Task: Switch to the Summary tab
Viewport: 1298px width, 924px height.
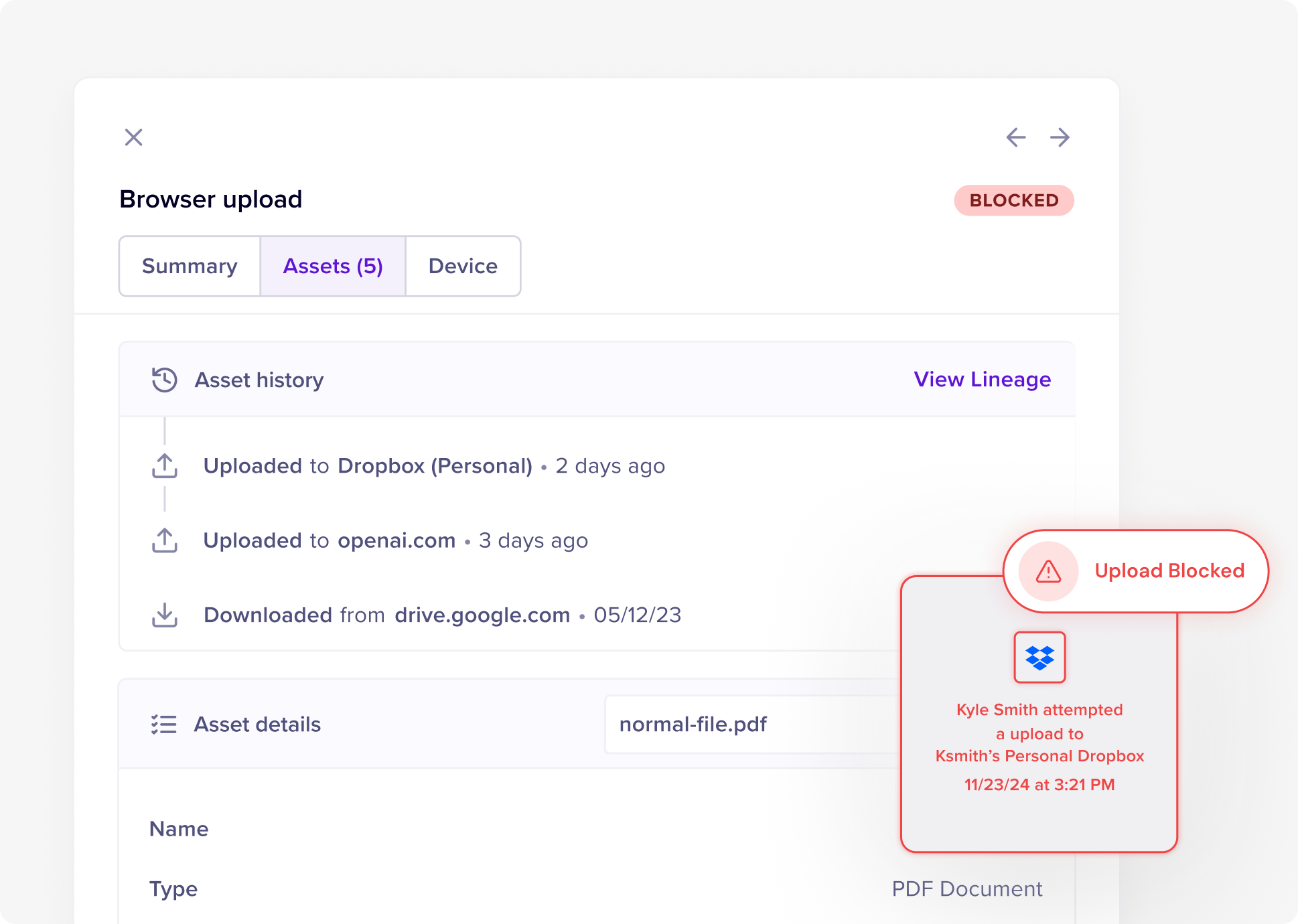Action: (190, 266)
